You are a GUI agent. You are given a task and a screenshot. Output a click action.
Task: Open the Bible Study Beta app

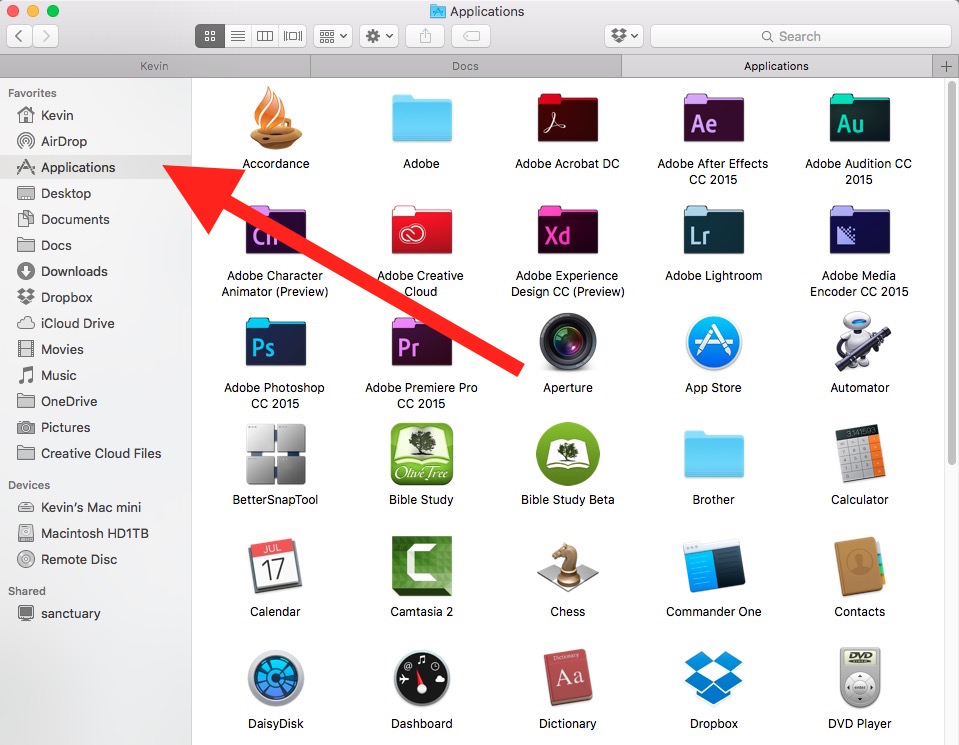tap(568, 454)
